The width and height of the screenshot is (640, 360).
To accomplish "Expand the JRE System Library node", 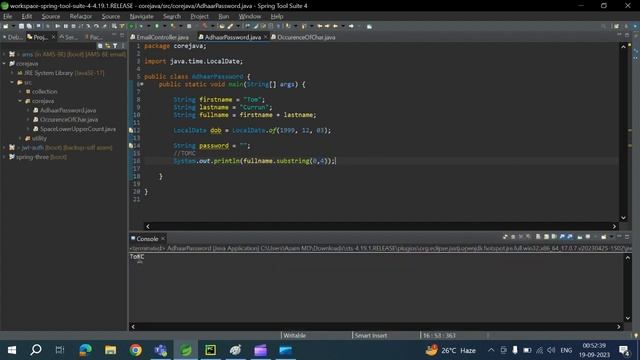I will tap(12, 73).
